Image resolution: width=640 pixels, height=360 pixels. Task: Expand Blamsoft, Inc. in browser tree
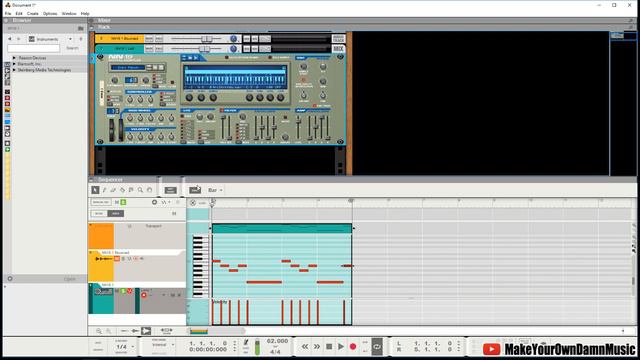click(14, 64)
